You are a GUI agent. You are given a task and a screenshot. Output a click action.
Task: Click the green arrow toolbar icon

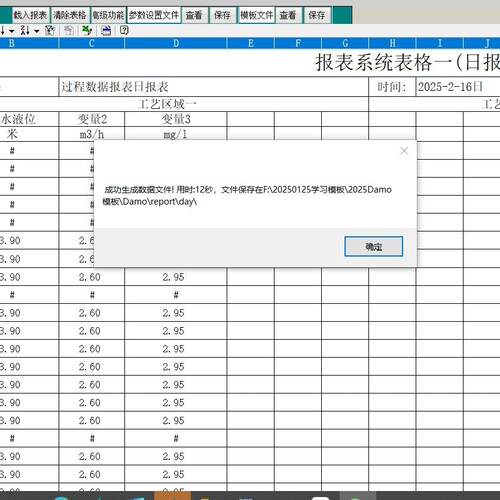coord(87,30)
